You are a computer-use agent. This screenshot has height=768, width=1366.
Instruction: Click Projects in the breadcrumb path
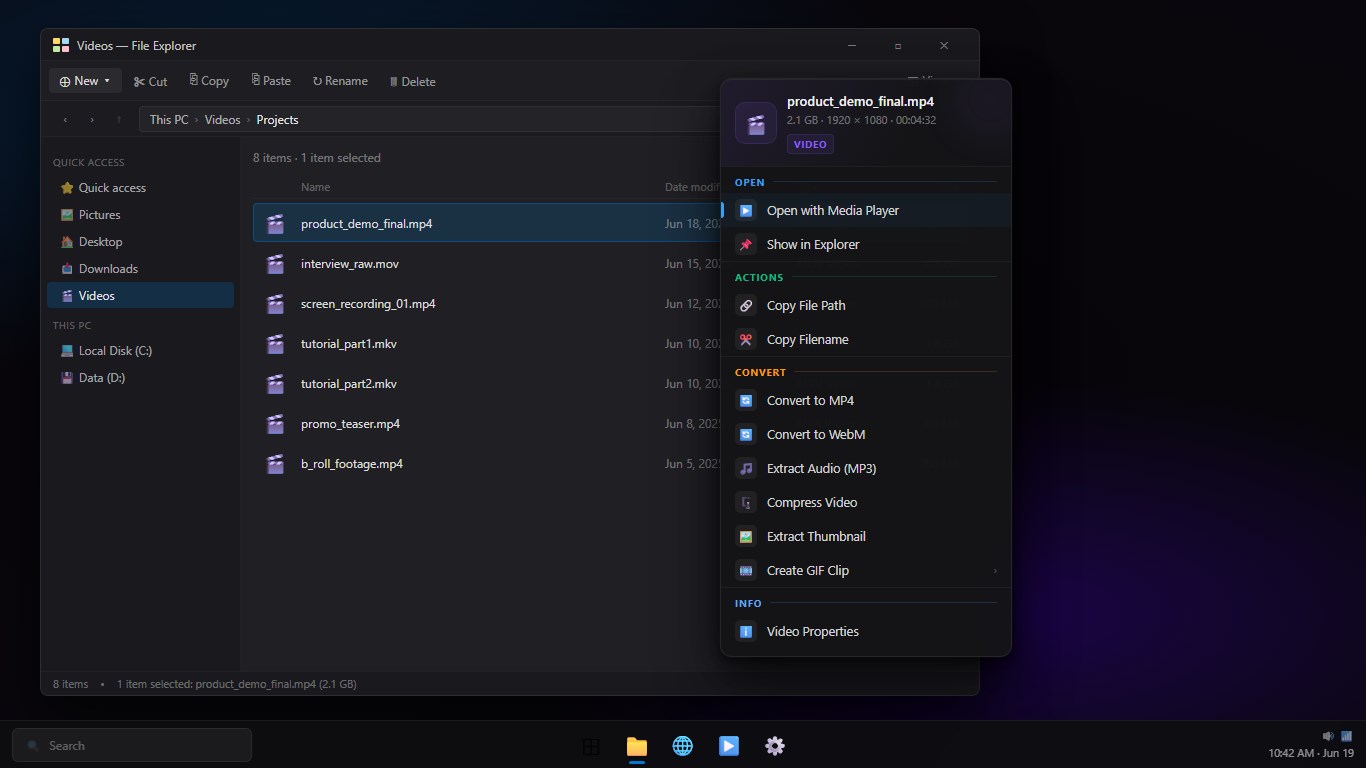click(277, 120)
